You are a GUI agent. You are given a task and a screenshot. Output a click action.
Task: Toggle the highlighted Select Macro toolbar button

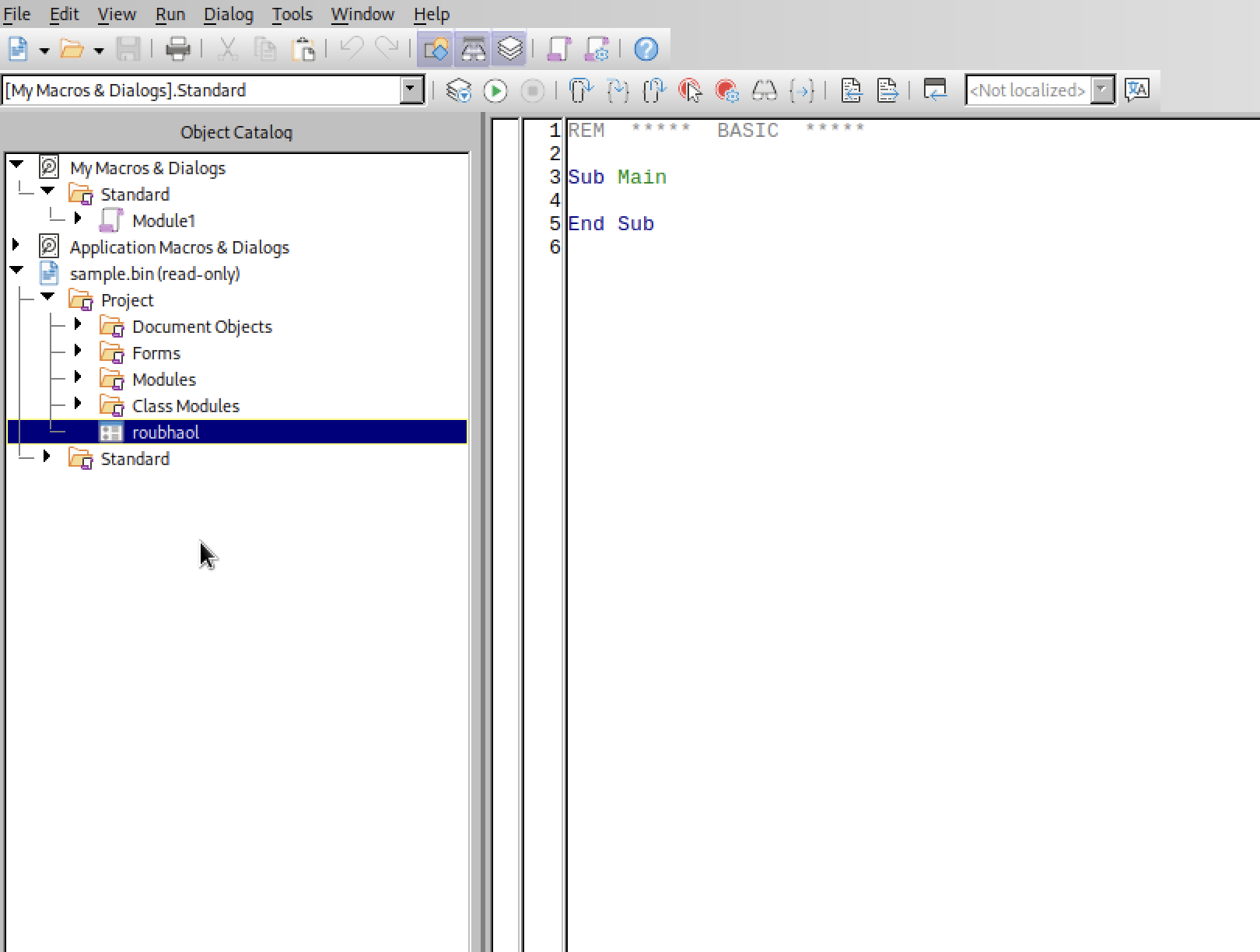click(473, 49)
